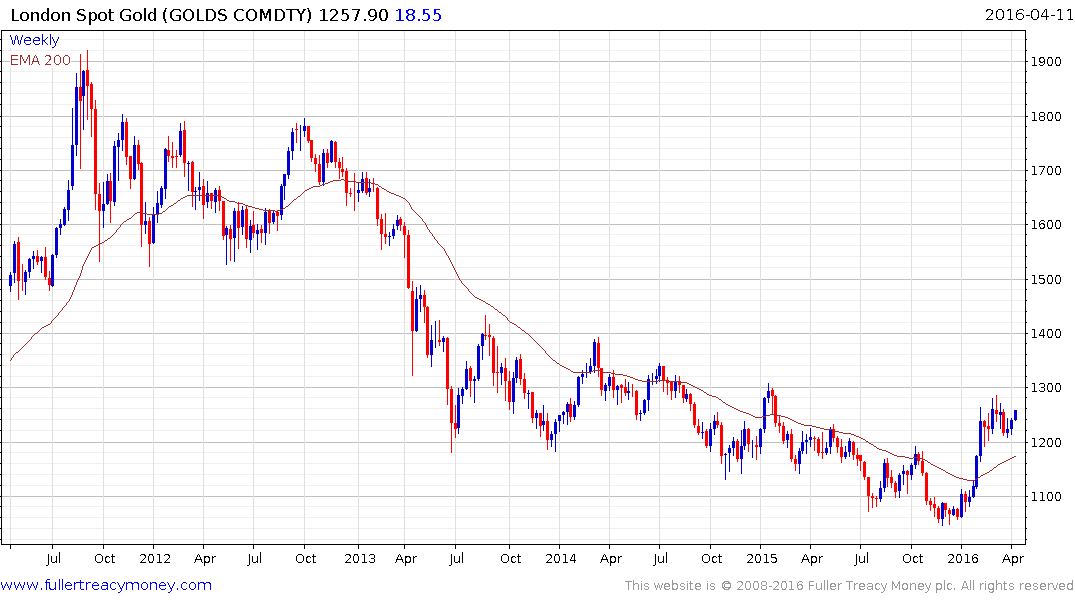Click the 1100 price axis label
1075x600 pixels.
(1046, 497)
